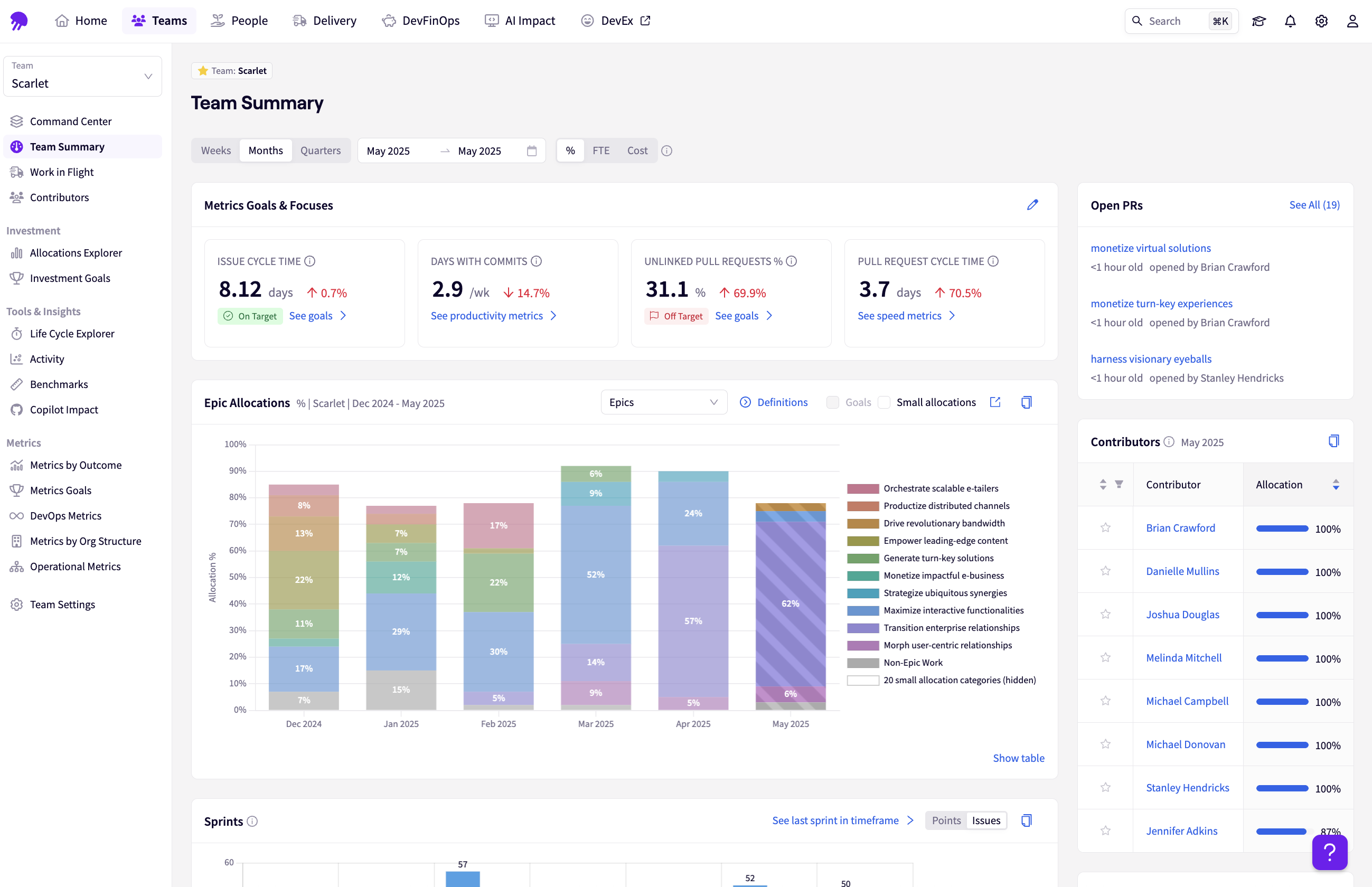Show the Epic Allocations table

(x=1018, y=758)
